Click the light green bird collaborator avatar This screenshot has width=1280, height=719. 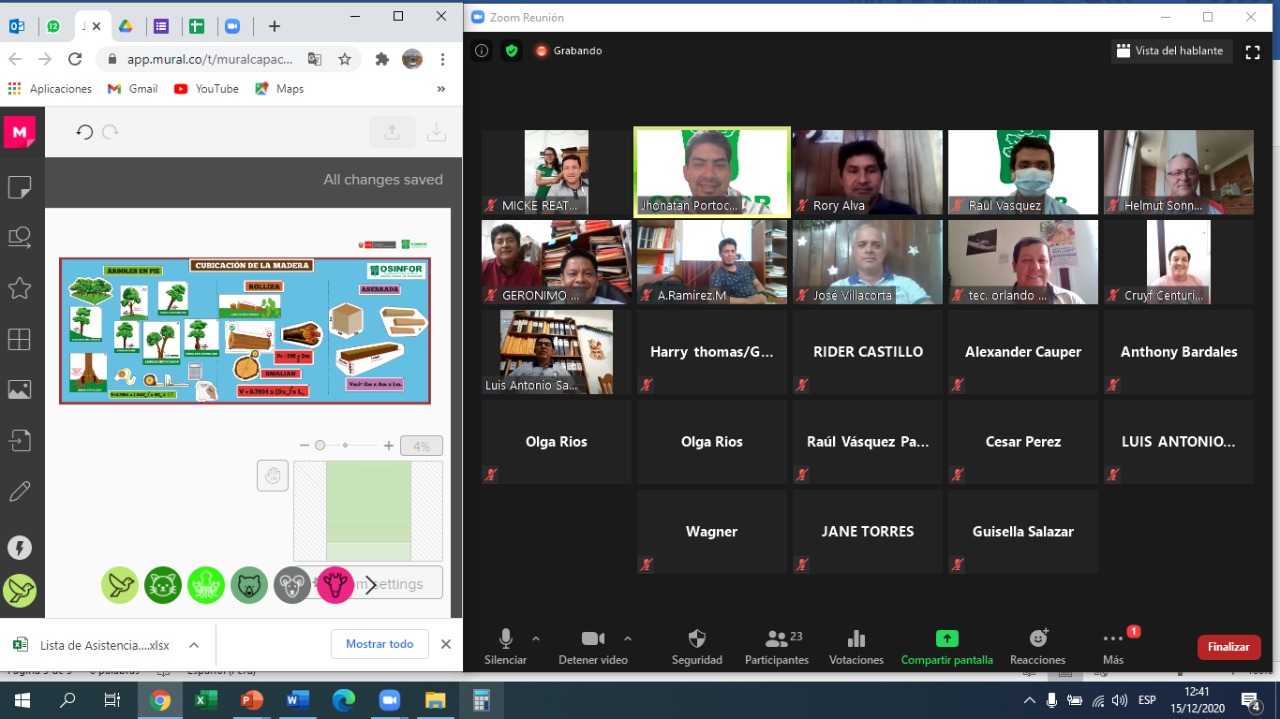click(120, 585)
